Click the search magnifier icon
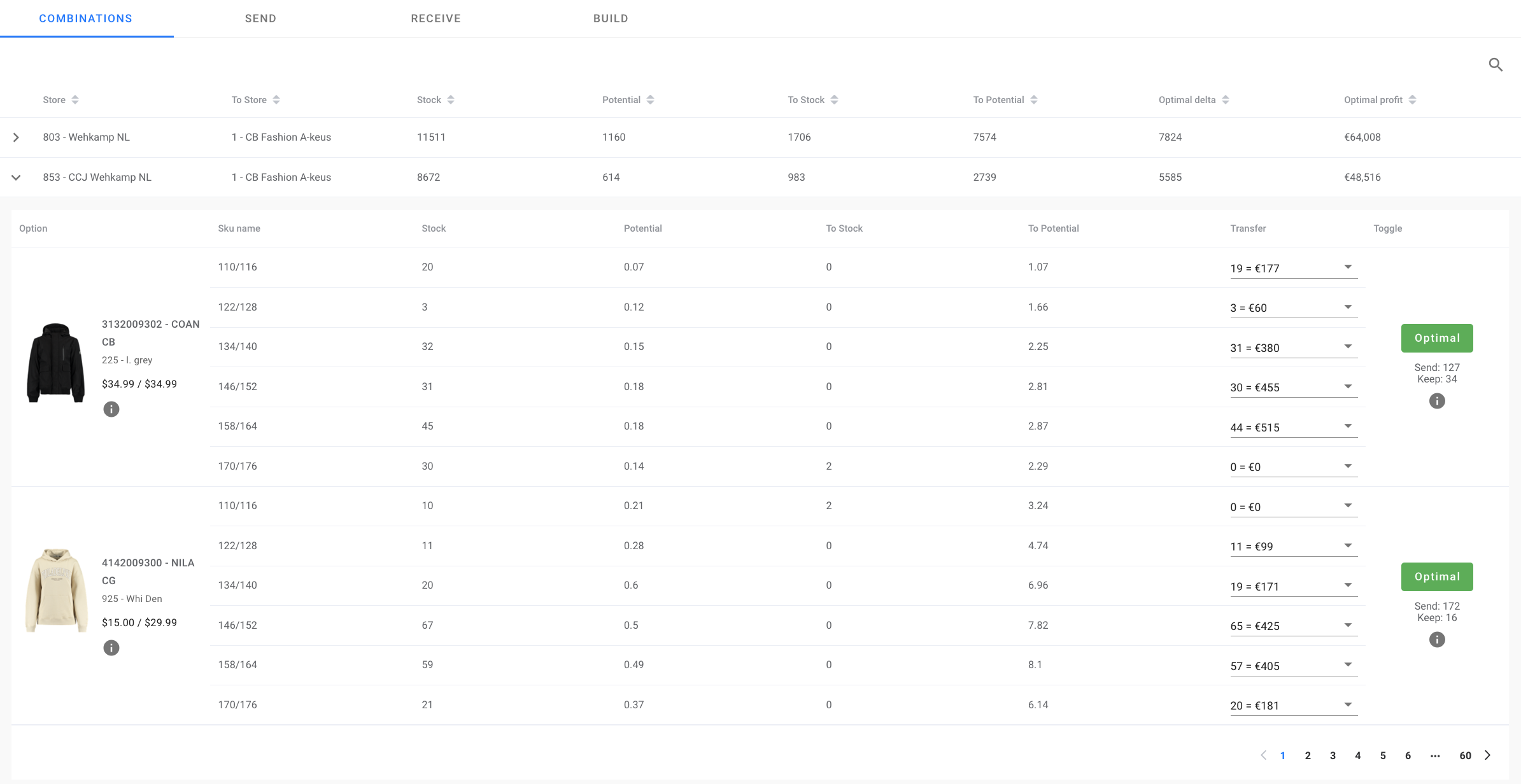Viewport: 1521px width, 784px height. pyautogui.click(x=1496, y=64)
